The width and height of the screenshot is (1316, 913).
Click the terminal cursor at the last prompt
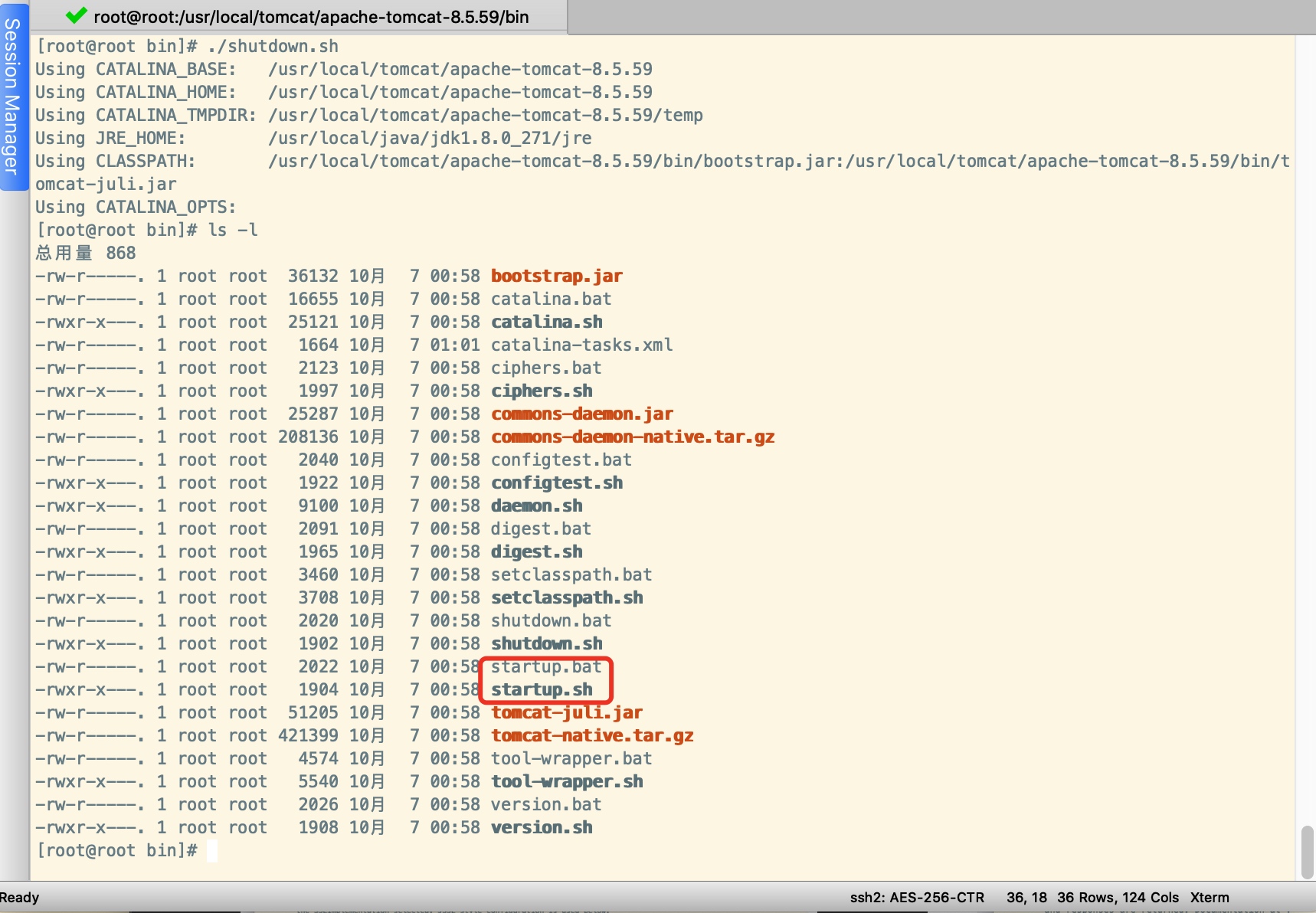click(x=212, y=850)
